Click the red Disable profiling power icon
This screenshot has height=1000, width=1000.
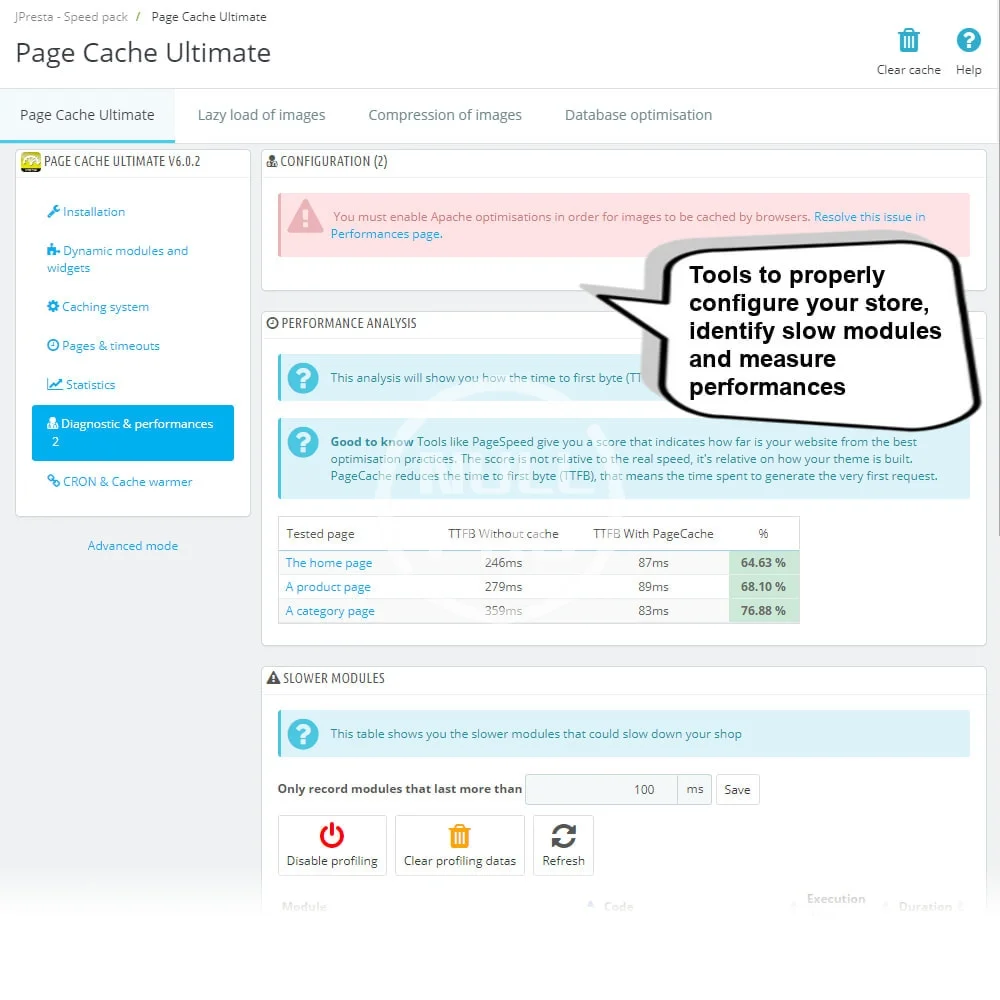332,836
